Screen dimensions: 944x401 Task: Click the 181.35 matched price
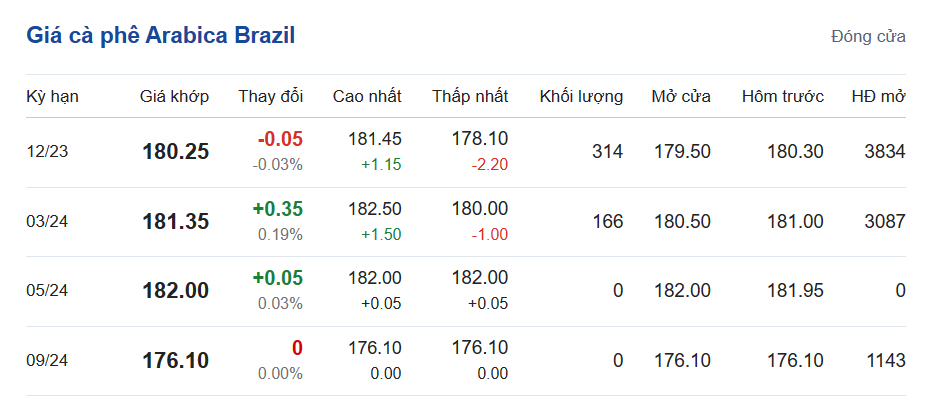click(176, 222)
